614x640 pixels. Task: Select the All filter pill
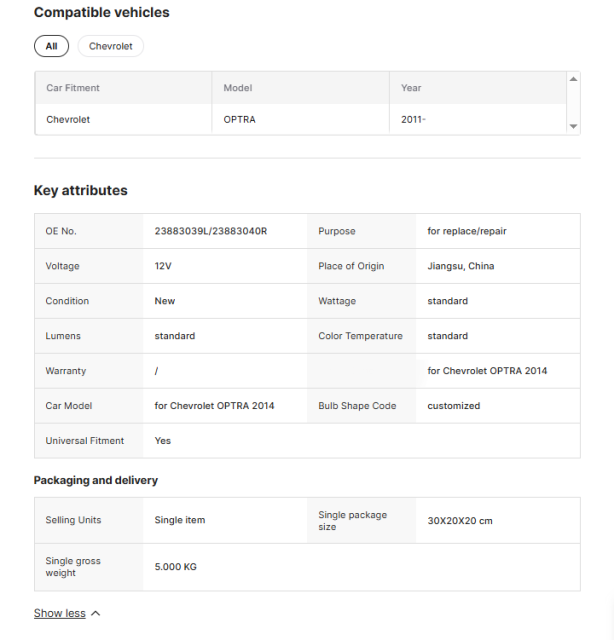[x=51, y=47]
